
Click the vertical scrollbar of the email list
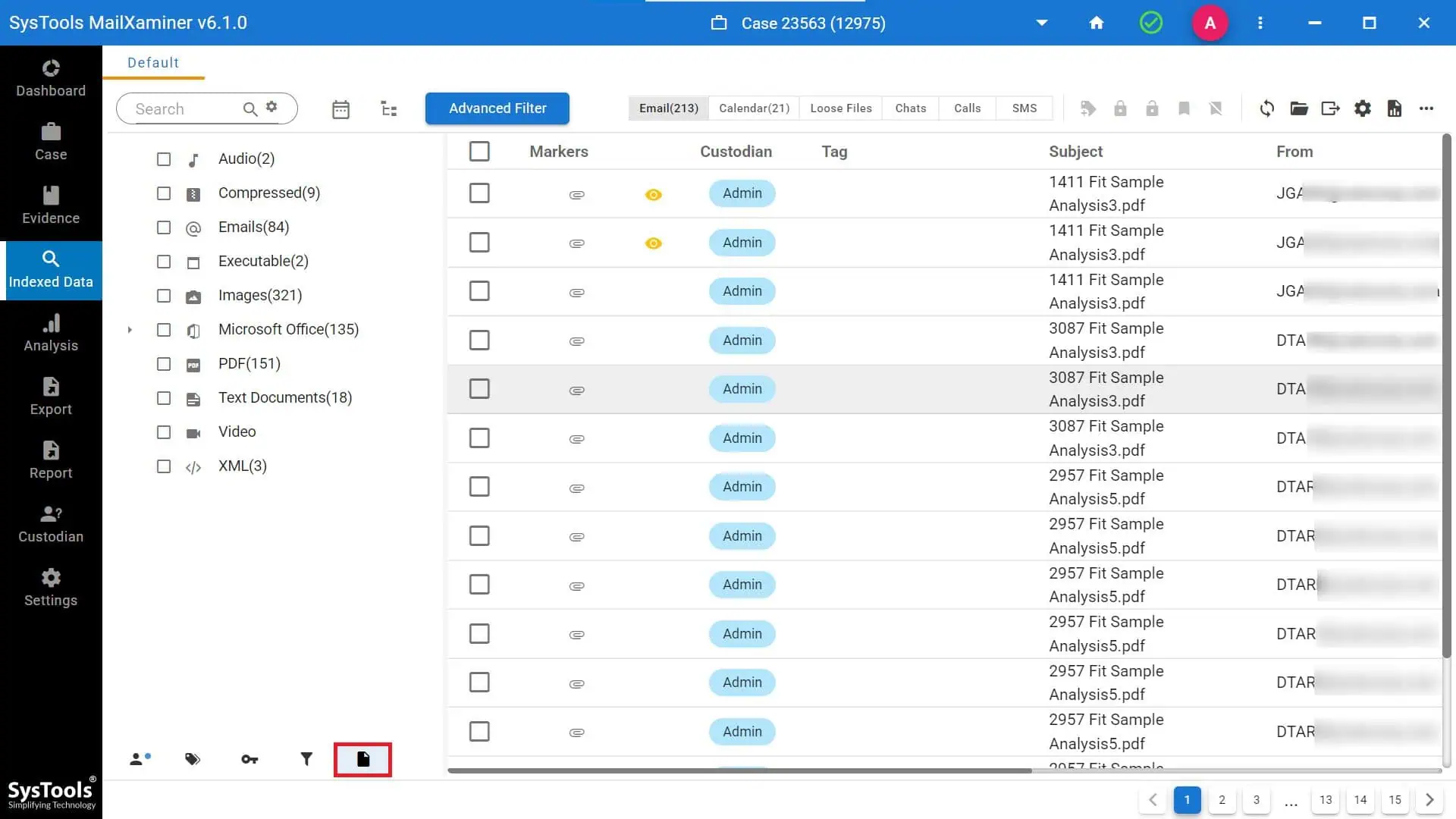pos(1446,394)
